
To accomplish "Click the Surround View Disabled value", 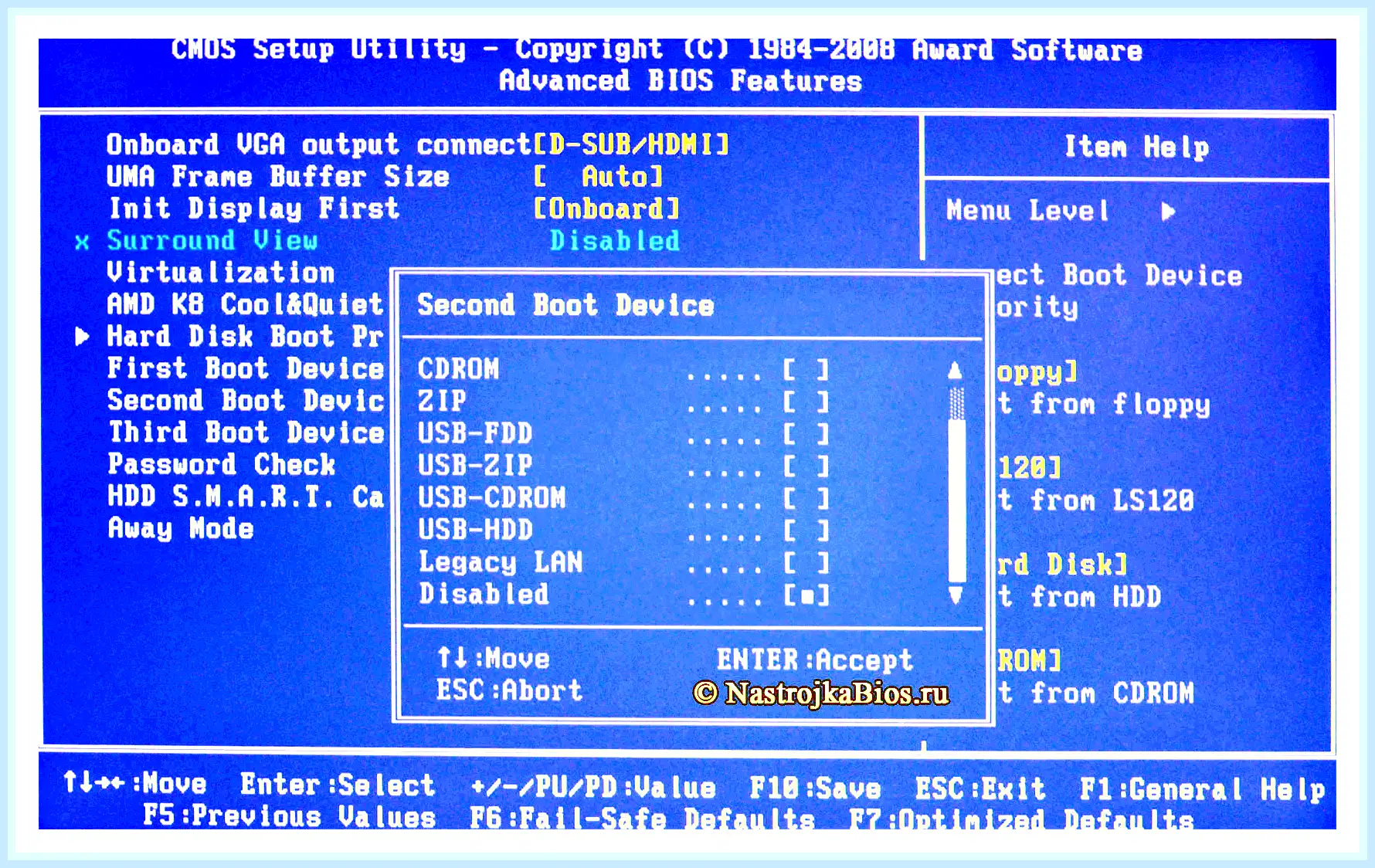I will [x=615, y=241].
